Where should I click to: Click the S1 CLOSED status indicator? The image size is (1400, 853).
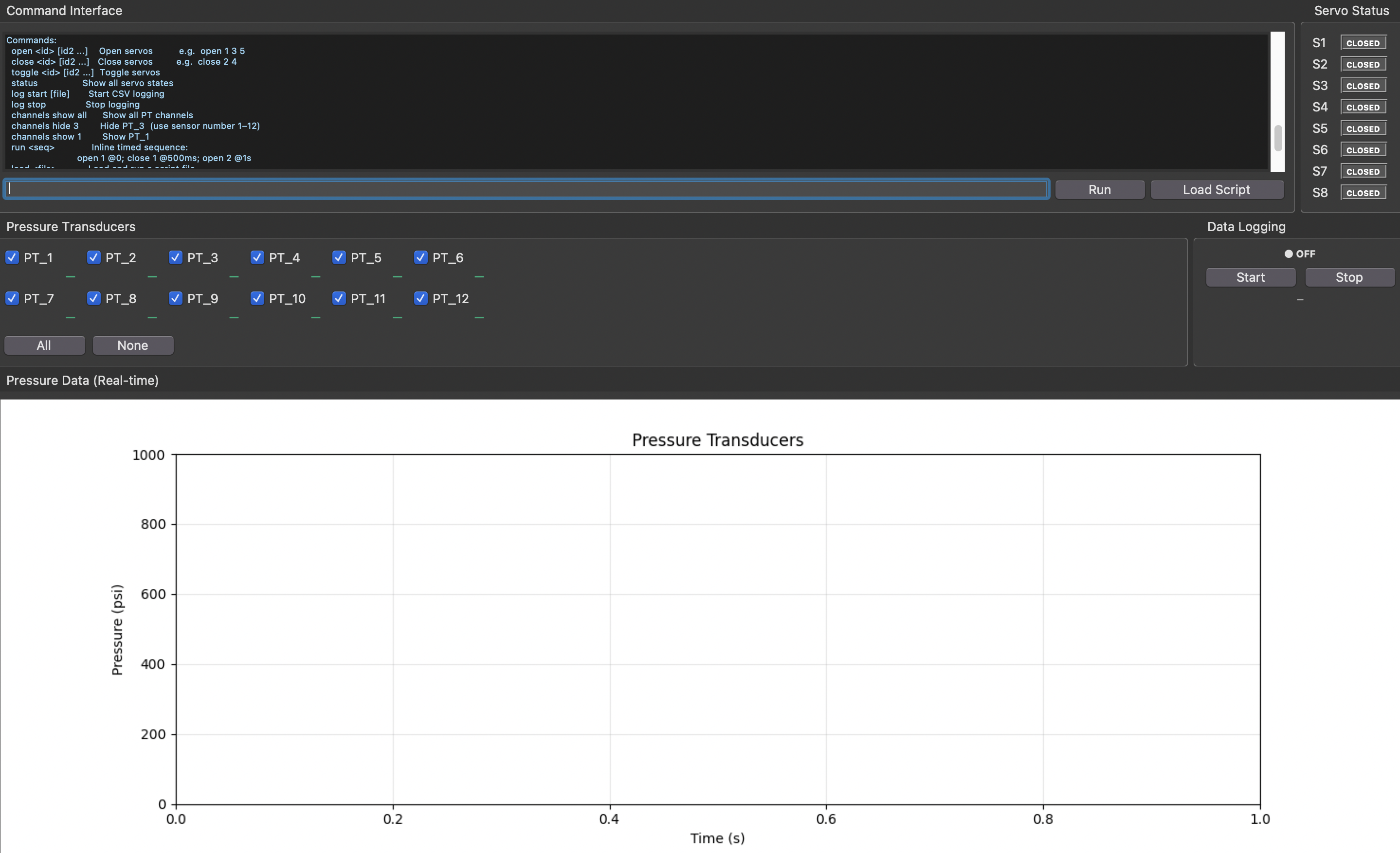pyautogui.click(x=1363, y=43)
